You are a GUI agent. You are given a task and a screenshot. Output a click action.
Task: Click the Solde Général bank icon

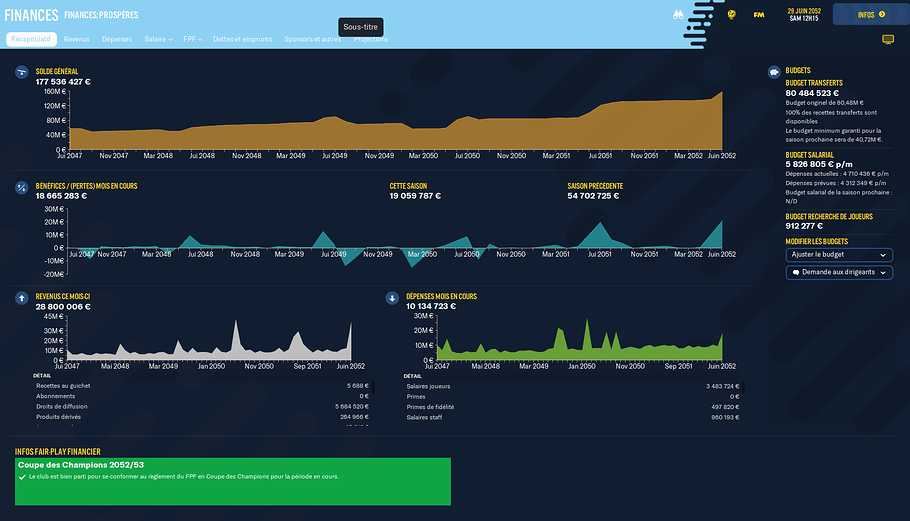coord(21,72)
